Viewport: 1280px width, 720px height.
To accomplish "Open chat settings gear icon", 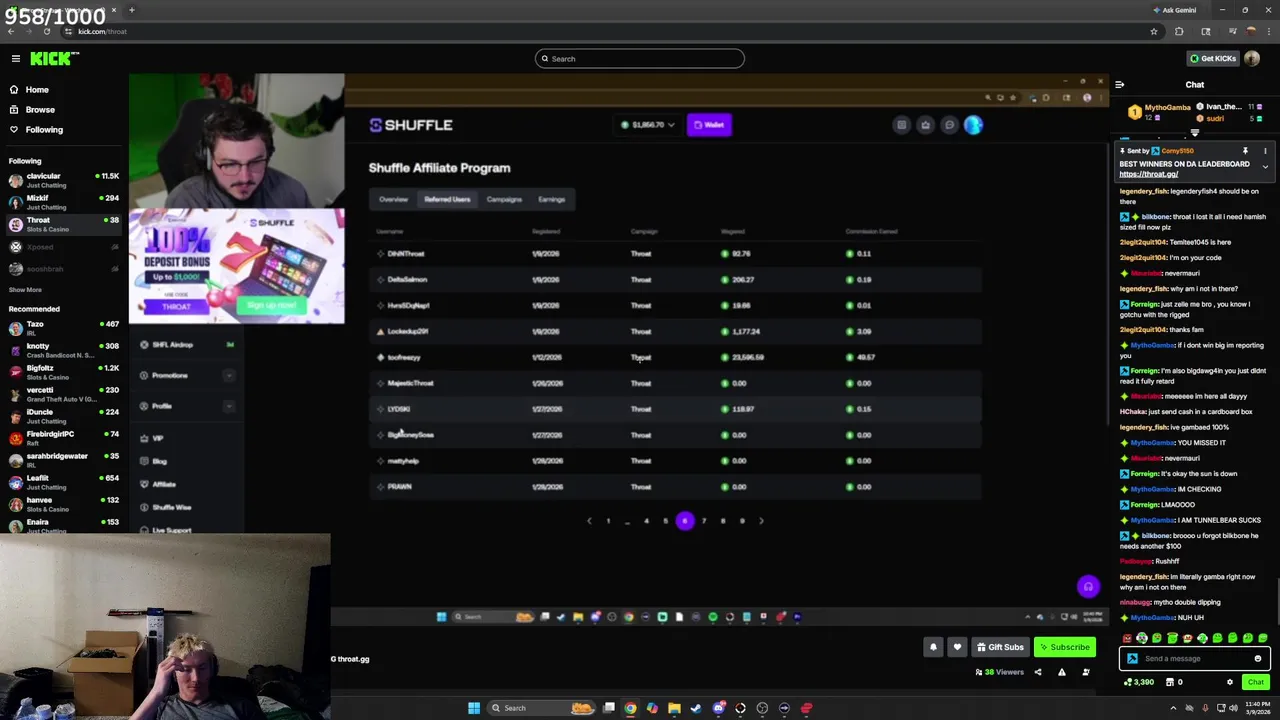I will click(1229, 682).
